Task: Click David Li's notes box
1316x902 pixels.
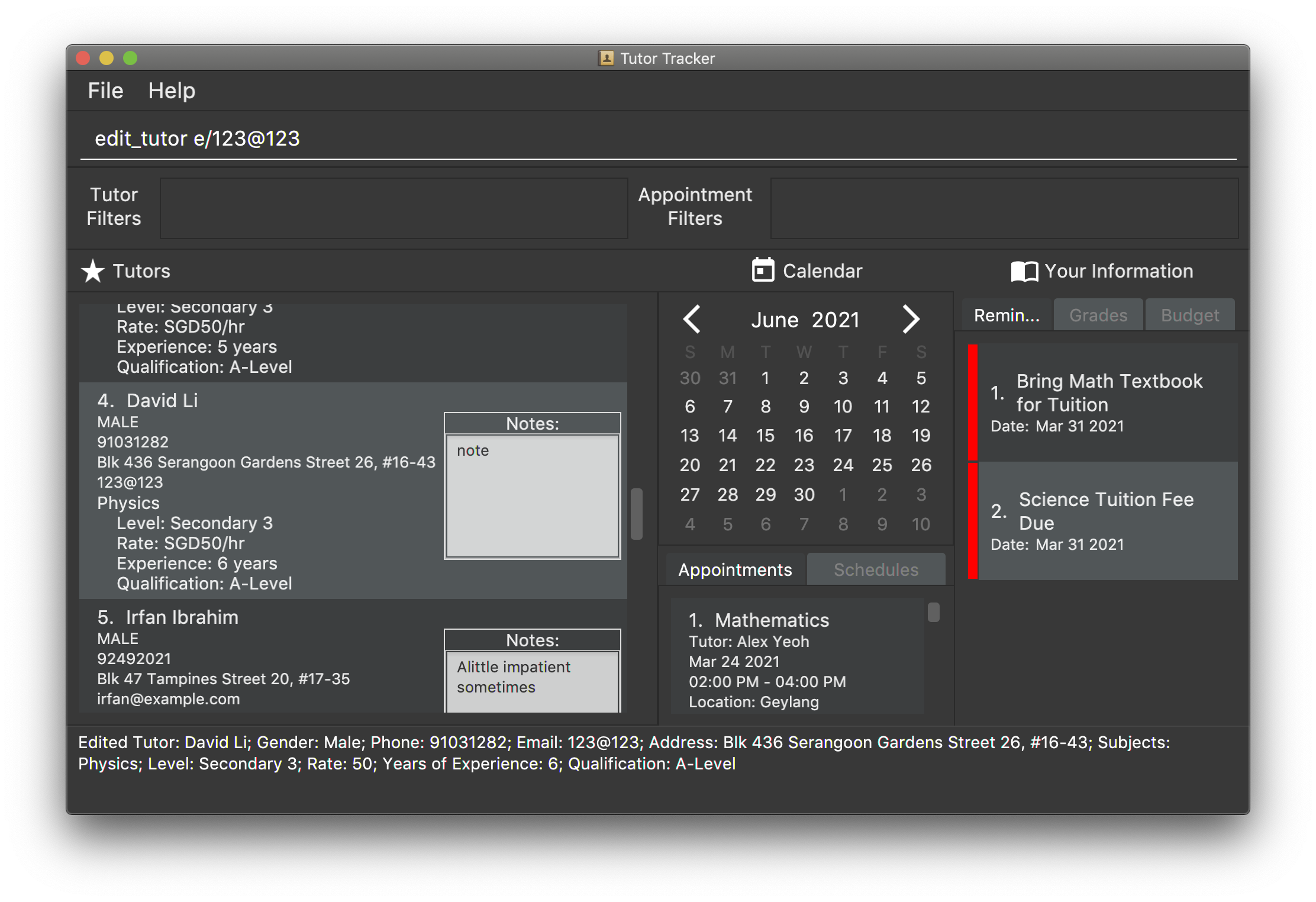Action: [x=532, y=496]
